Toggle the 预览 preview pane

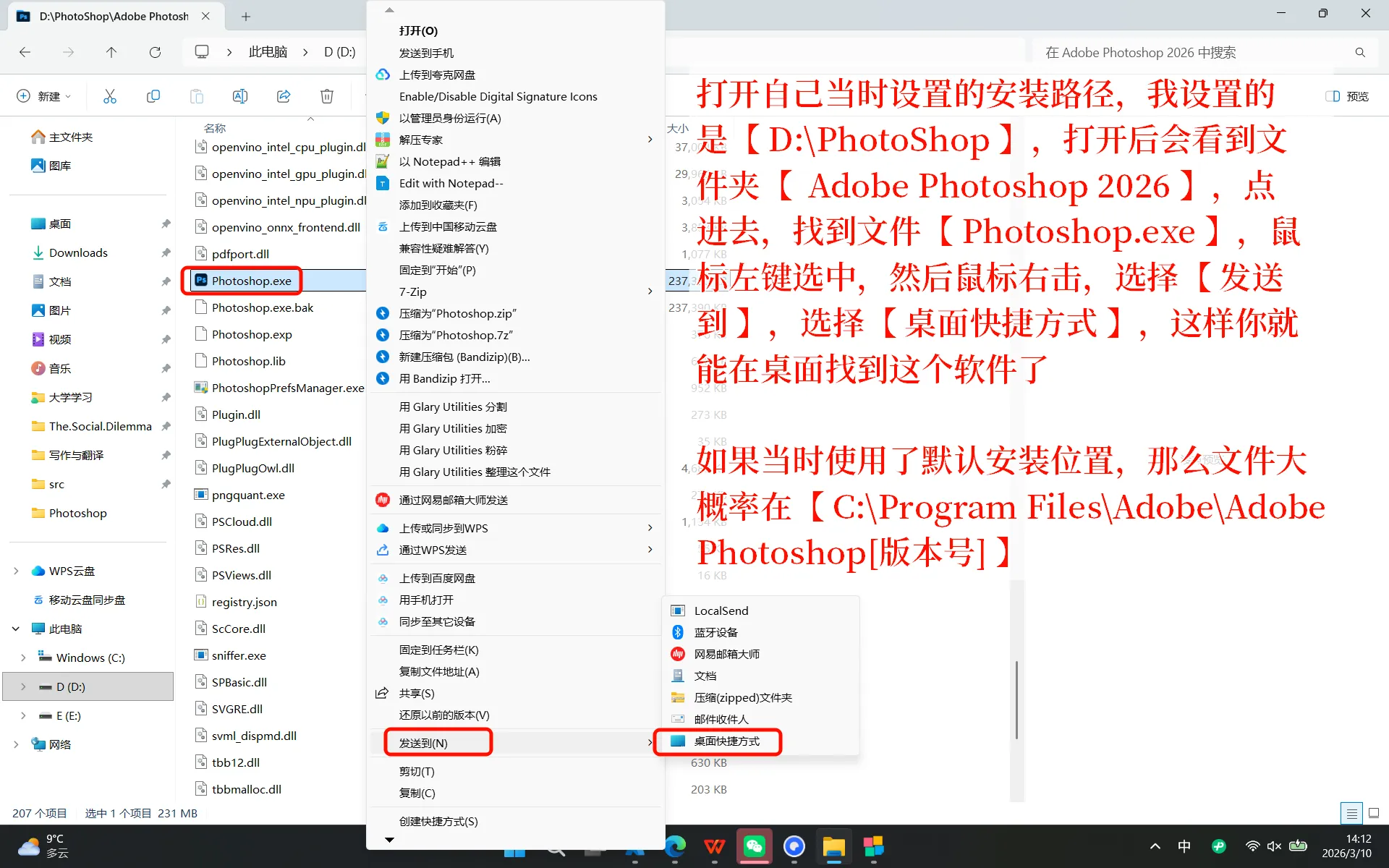click(x=1347, y=95)
